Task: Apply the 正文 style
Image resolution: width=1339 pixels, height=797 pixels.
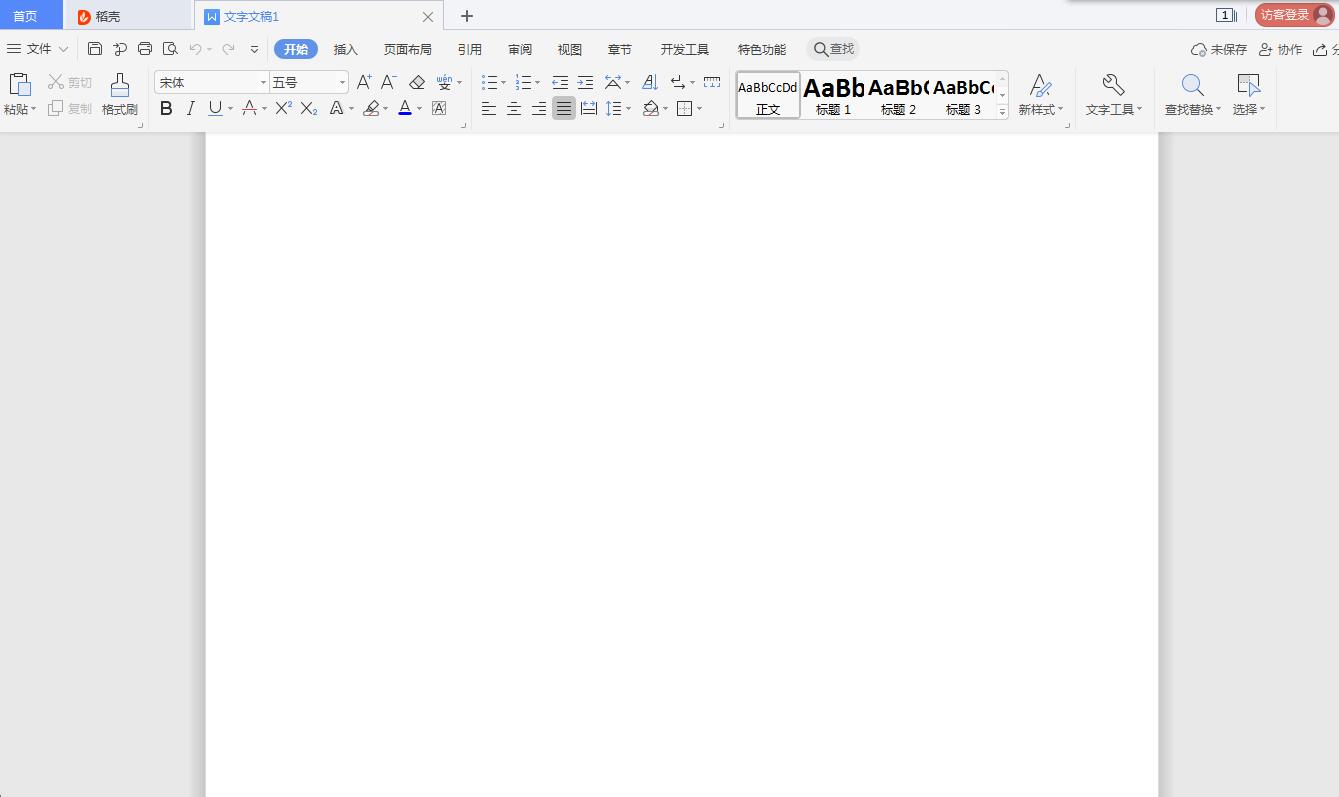Action: (x=768, y=96)
